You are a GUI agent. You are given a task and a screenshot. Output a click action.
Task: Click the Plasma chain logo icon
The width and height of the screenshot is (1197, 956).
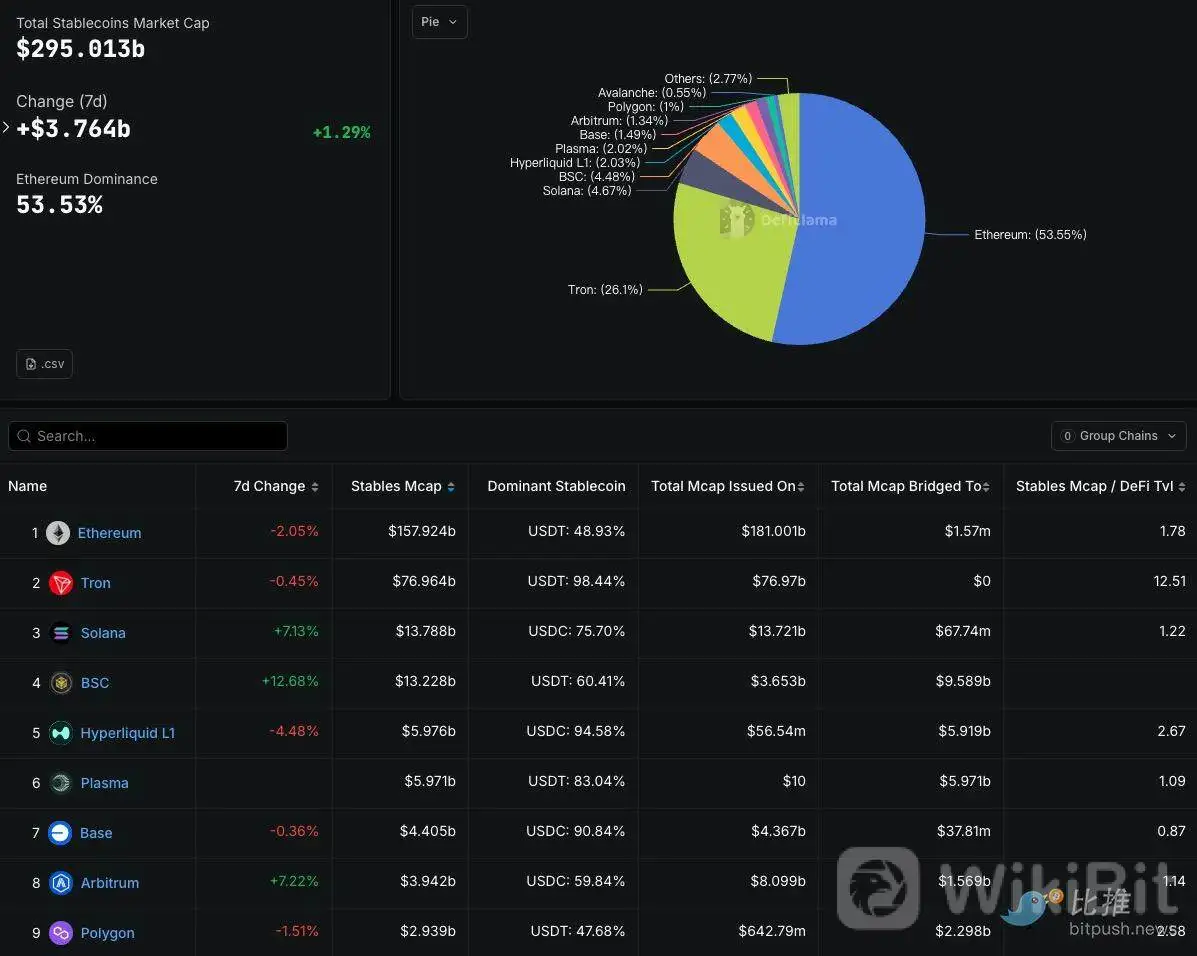click(x=61, y=783)
